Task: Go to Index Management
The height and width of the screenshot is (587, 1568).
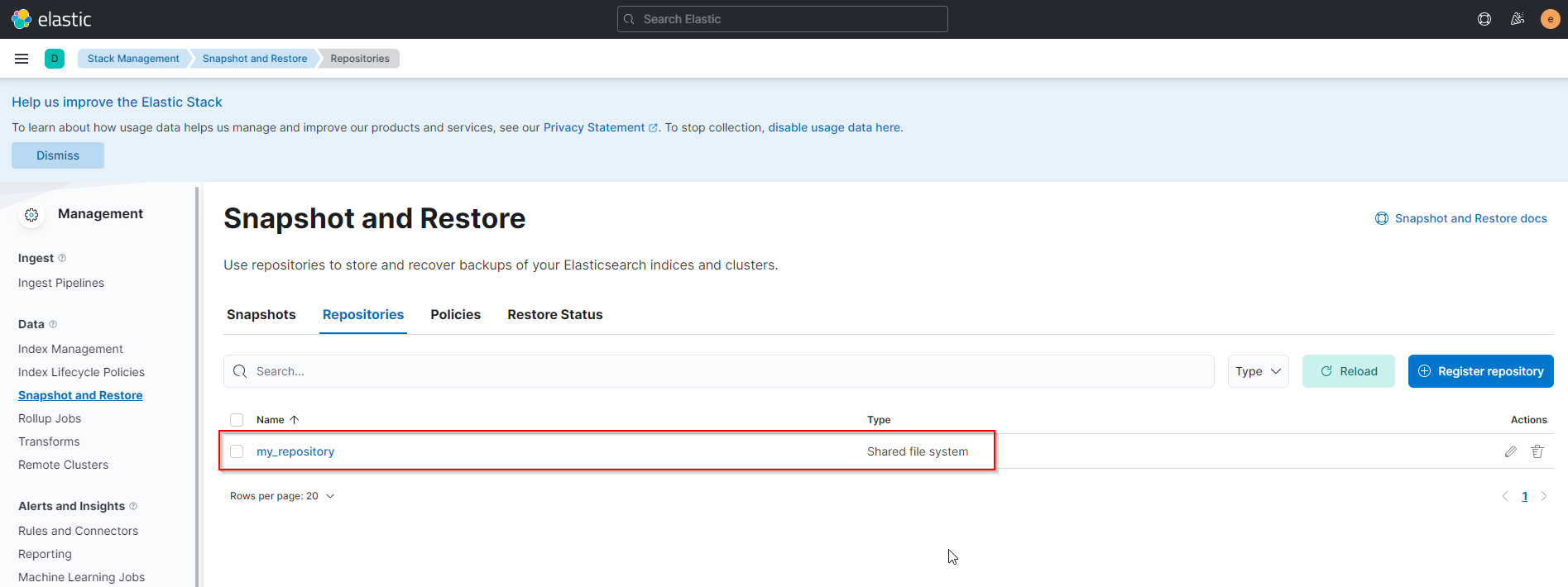Action: [70, 349]
